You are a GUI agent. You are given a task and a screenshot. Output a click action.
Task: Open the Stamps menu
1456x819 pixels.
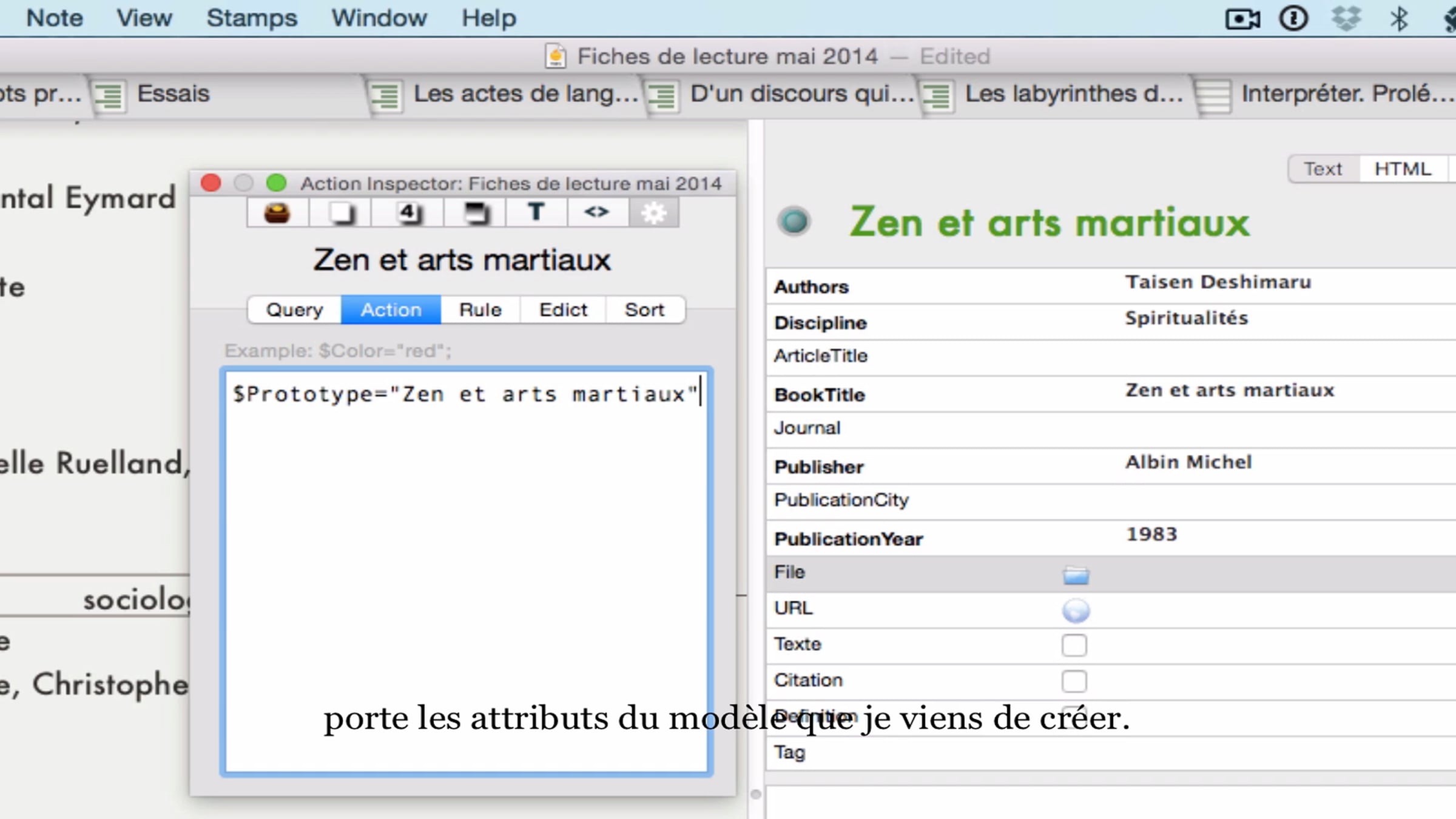click(252, 18)
